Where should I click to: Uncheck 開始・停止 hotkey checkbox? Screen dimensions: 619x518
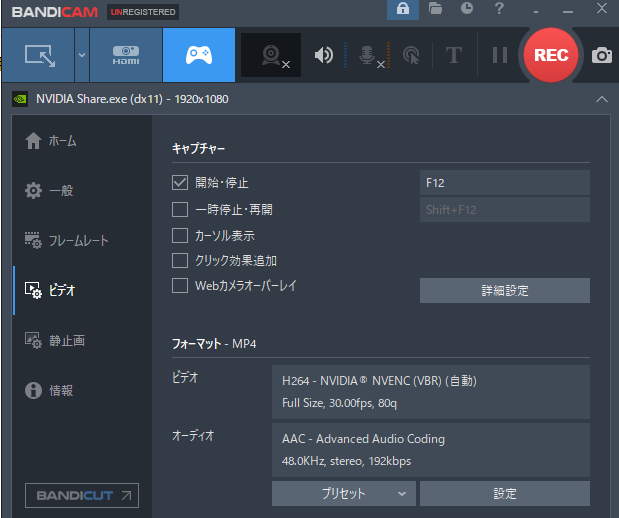click(x=180, y=182)
